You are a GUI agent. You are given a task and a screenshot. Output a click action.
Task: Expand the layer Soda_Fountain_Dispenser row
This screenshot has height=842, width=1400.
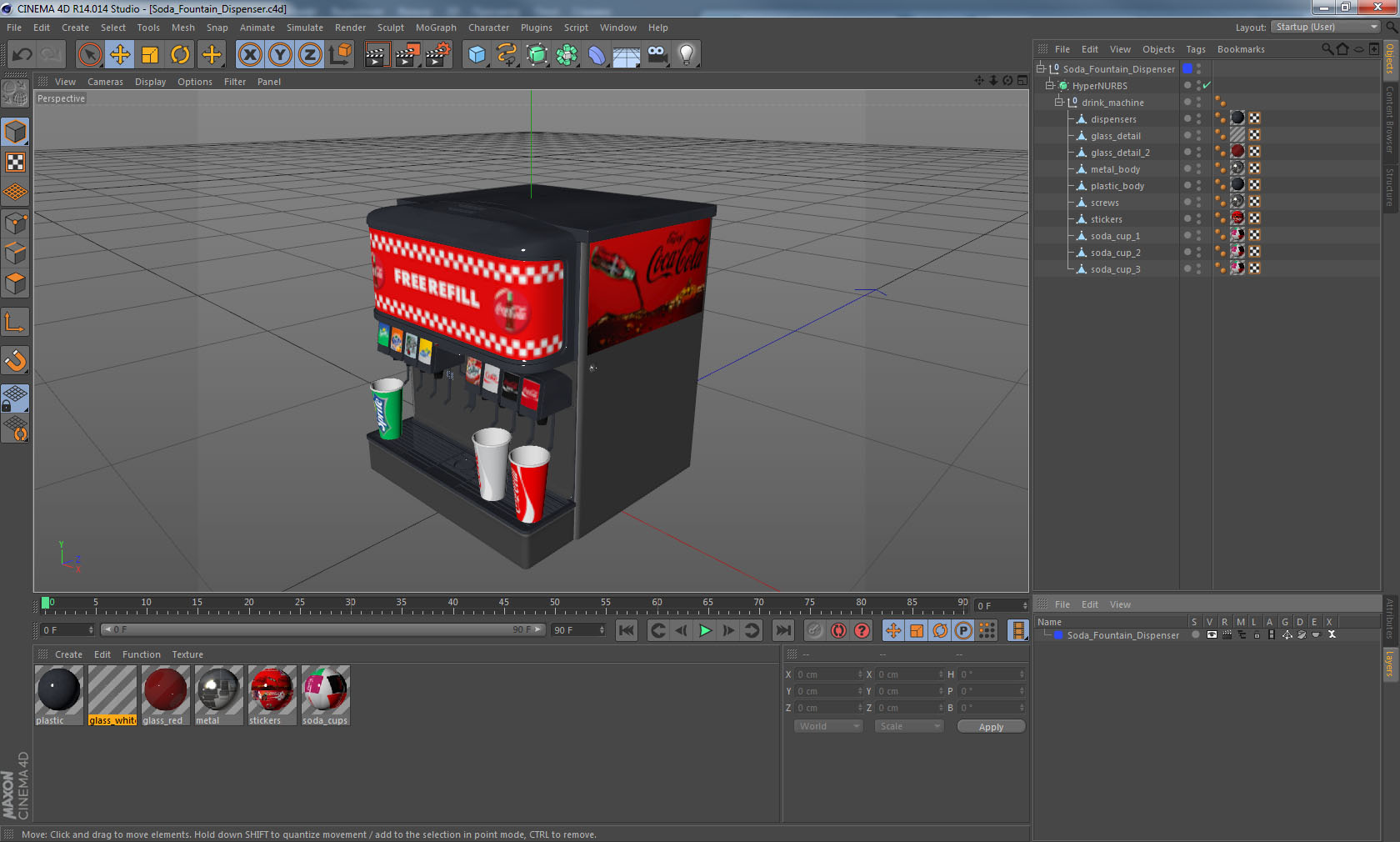pos(1047,634)
